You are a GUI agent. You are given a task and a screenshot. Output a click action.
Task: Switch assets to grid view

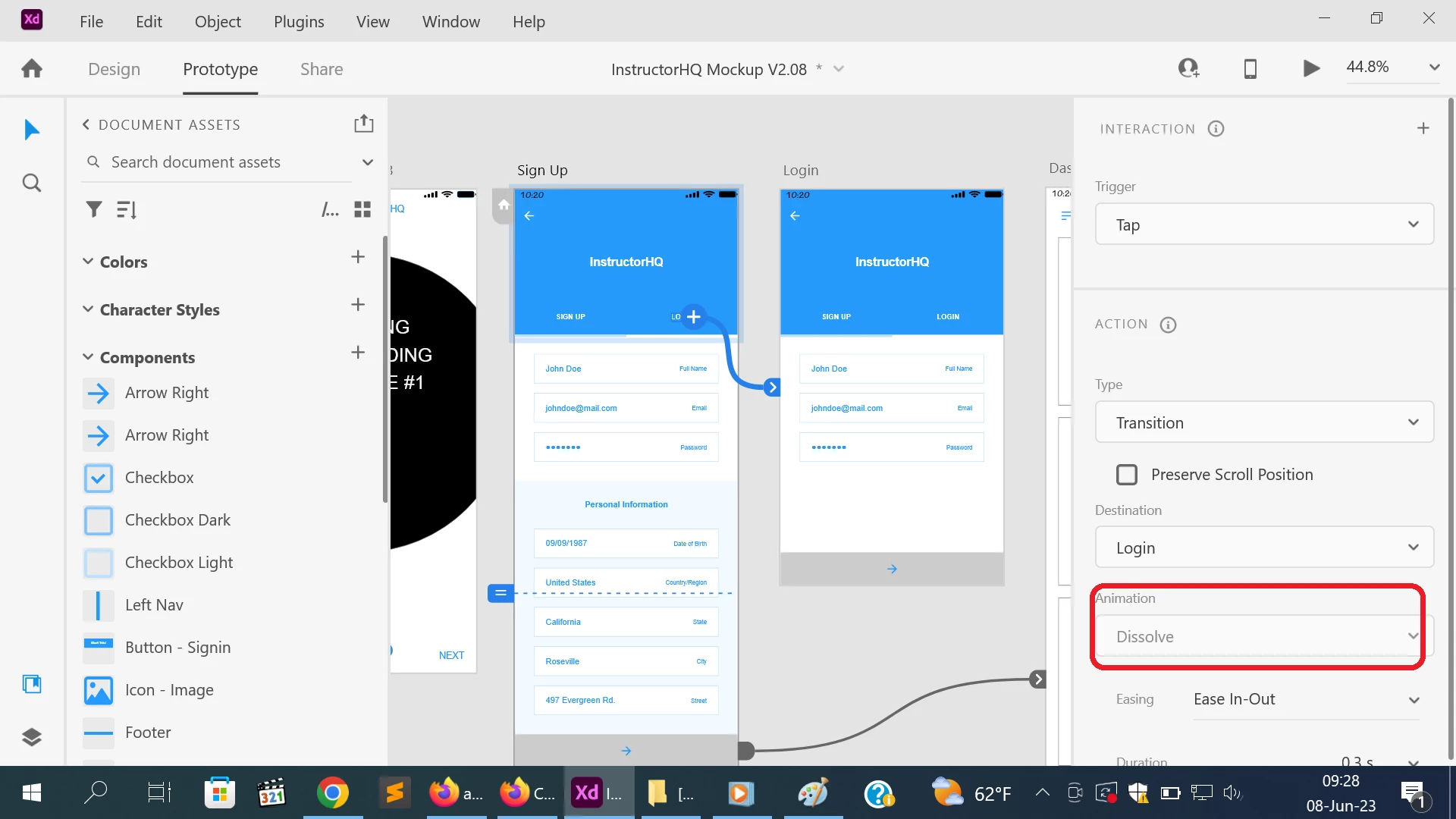[x=362, y=209]
